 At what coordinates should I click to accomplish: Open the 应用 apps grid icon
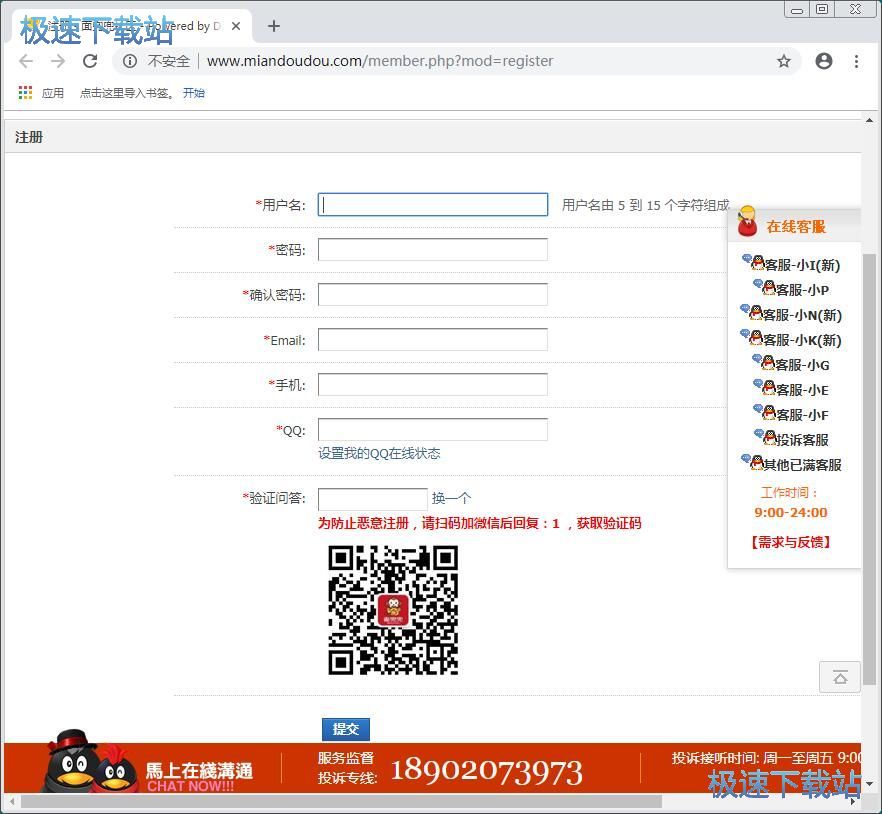coord(25,93)
